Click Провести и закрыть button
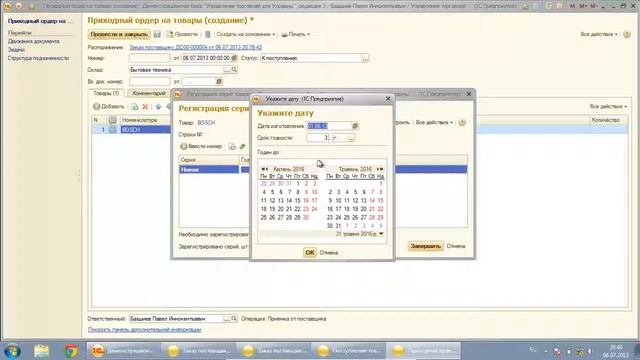 [x=119, y=34]
